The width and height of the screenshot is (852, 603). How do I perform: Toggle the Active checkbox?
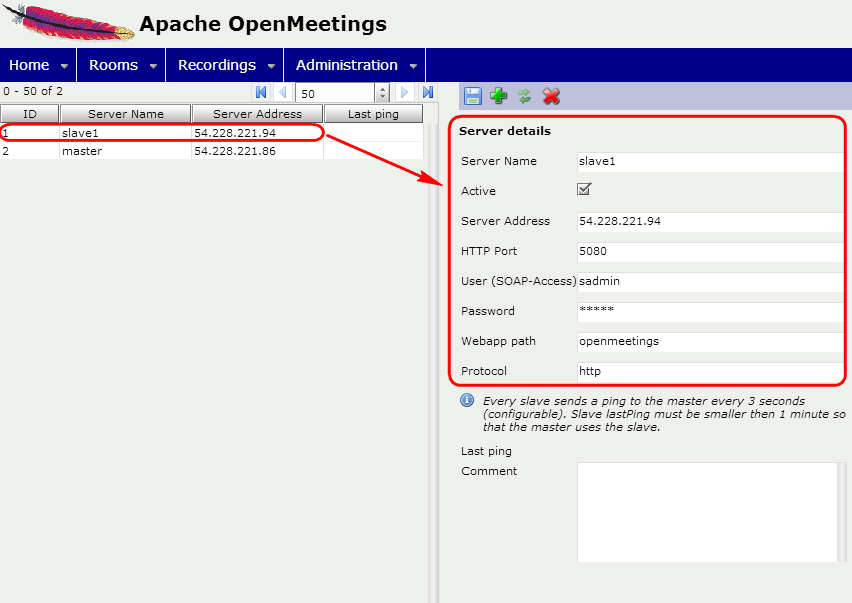(585, 189)
